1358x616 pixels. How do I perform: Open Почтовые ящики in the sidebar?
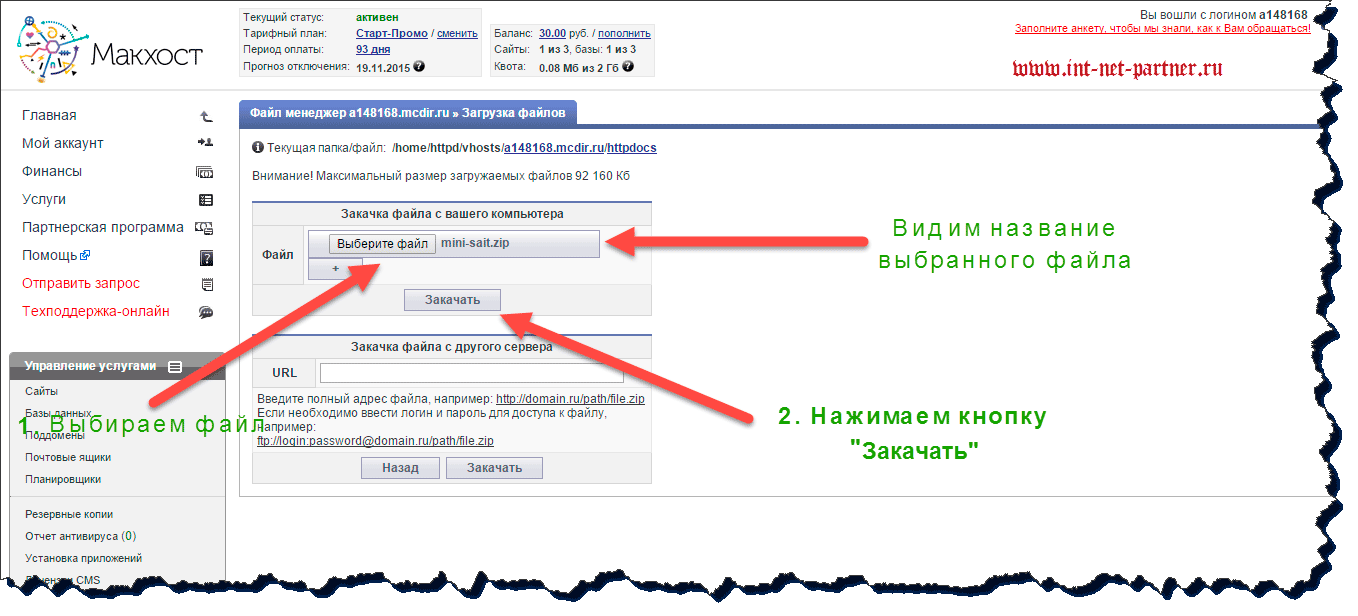[68, 457]
